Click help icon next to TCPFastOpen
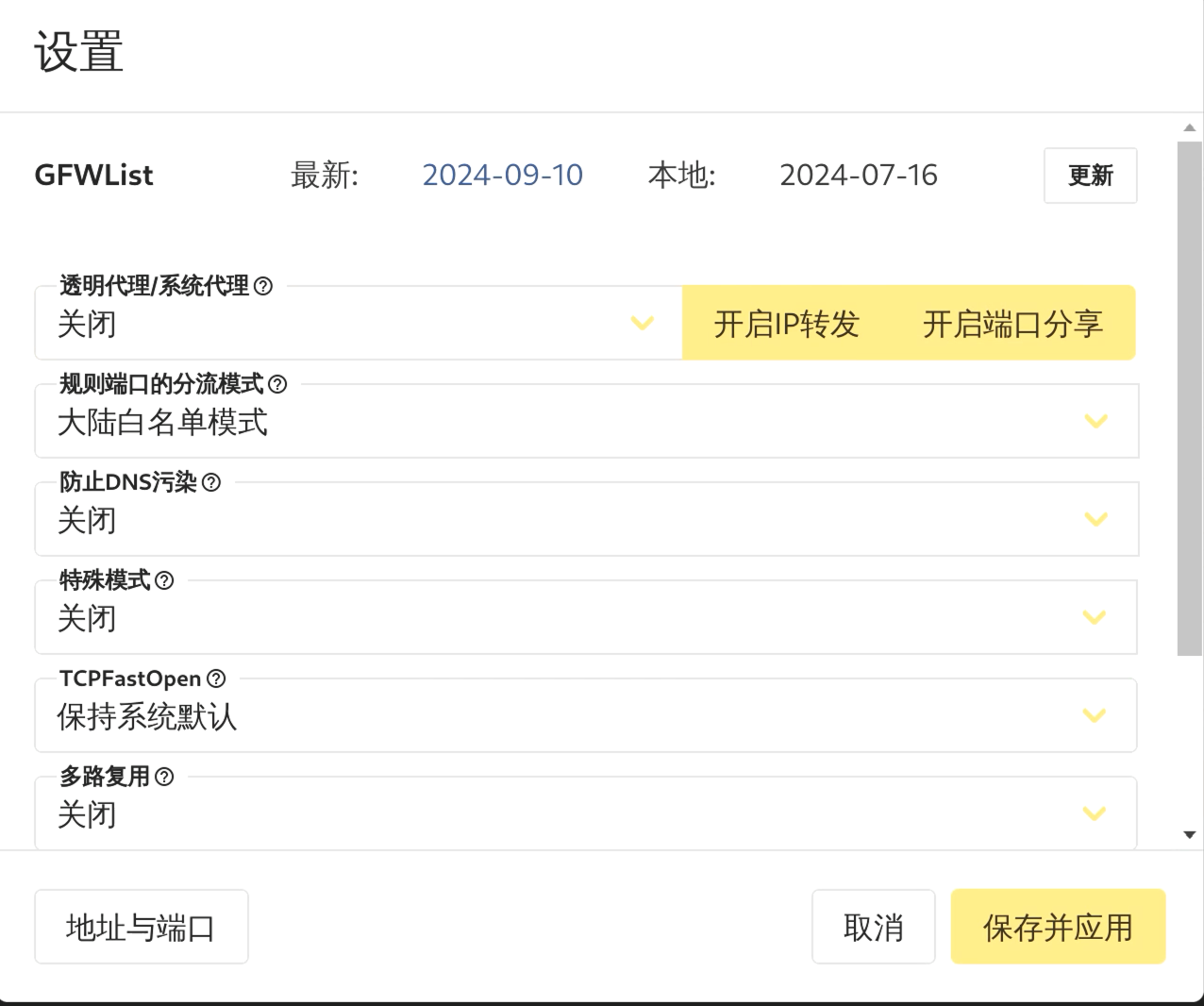 pos(216,679)
